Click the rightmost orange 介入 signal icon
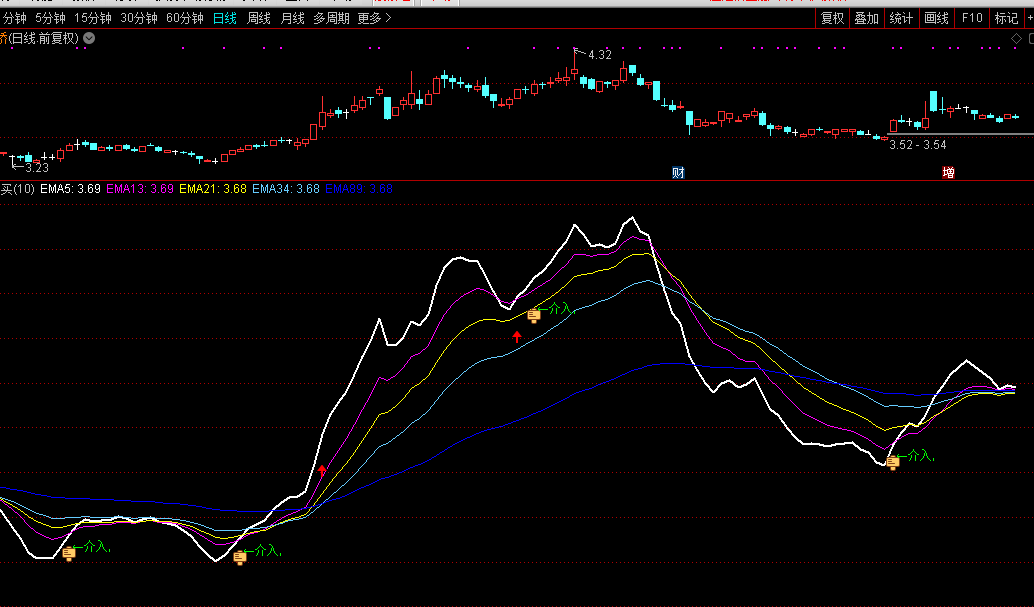This screenshot has height=607, width=1034. coord(893,462)
